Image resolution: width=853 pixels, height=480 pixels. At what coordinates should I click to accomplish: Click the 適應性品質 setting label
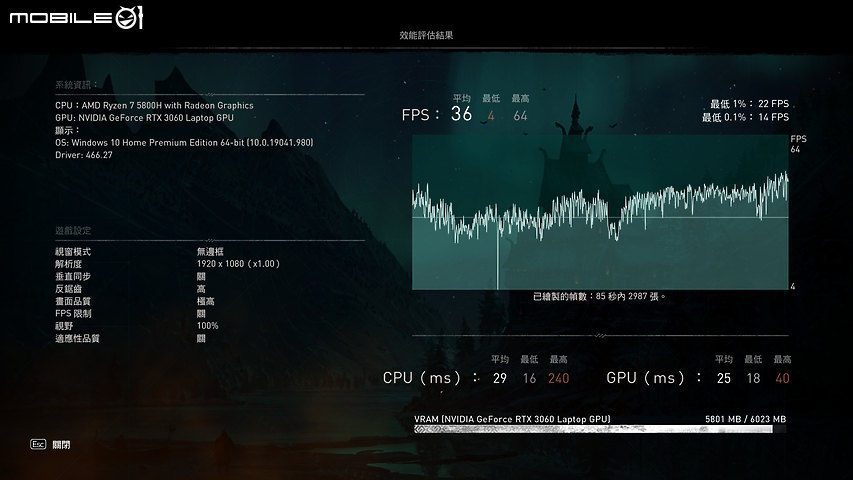coord(77,339)
